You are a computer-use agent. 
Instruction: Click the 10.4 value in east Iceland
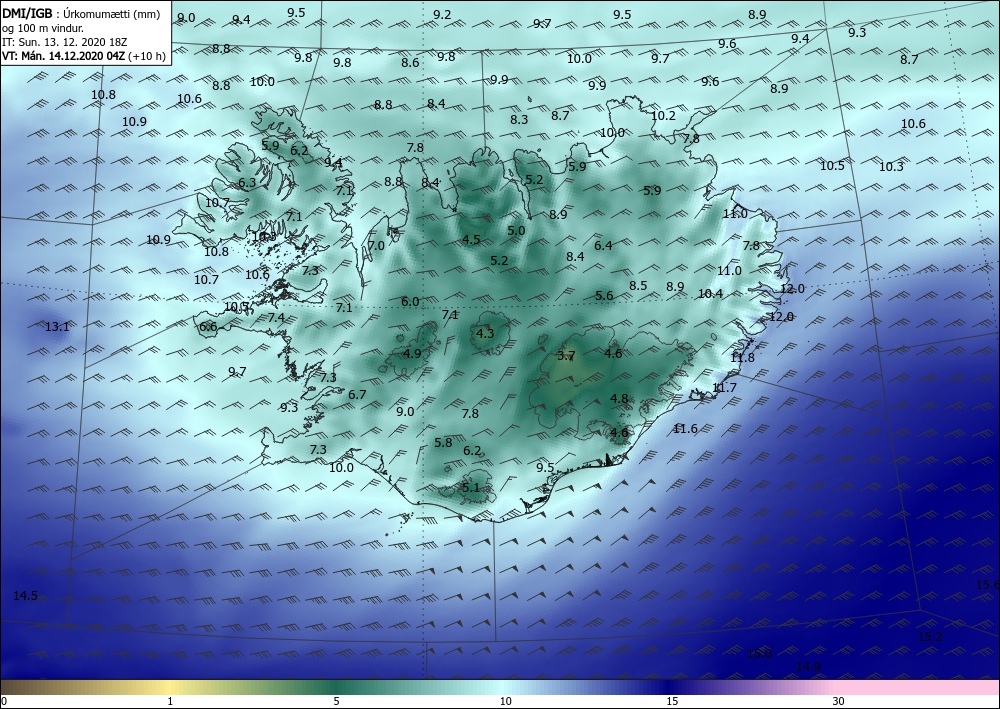click(x=710, y=293)
